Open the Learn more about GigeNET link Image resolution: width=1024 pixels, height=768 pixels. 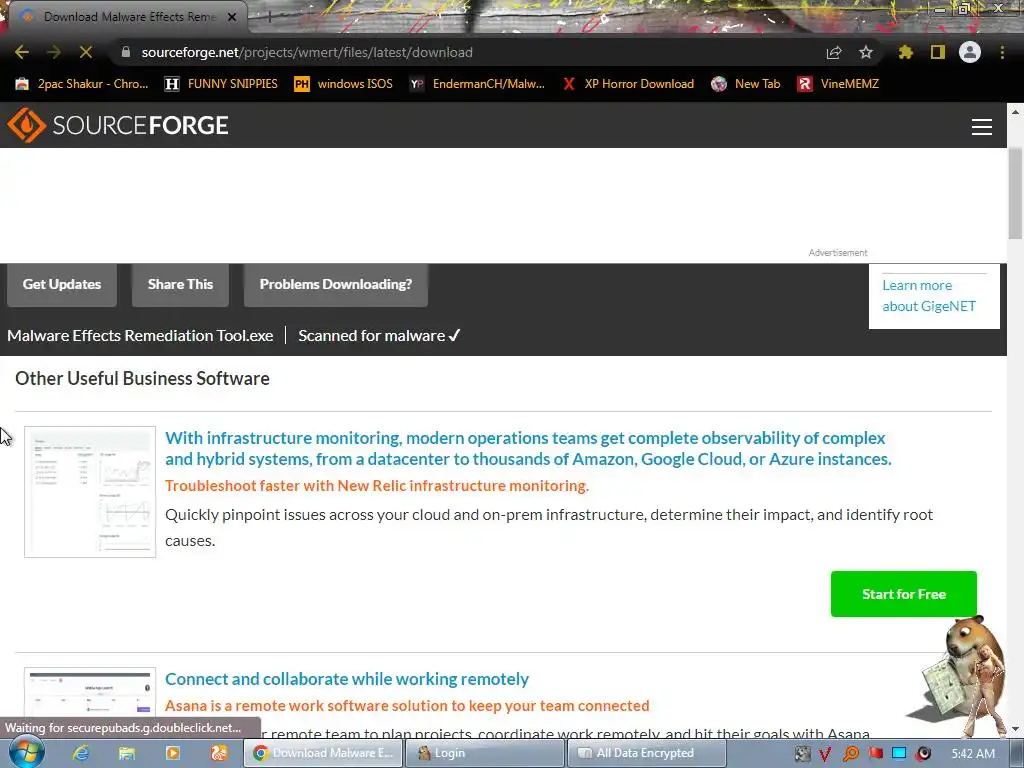click(x=929, y=296)
